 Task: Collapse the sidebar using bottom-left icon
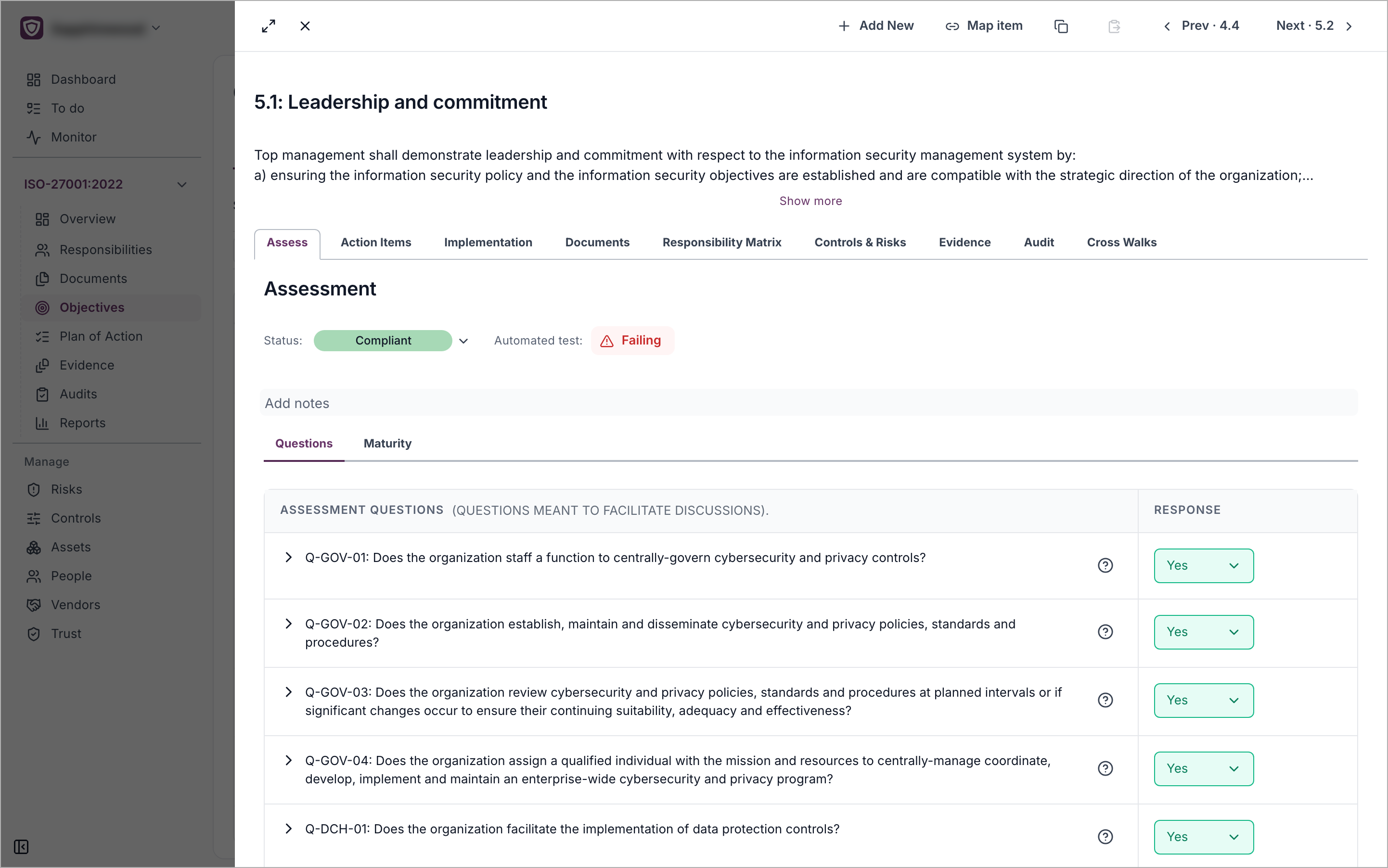[x=21, y=847]
